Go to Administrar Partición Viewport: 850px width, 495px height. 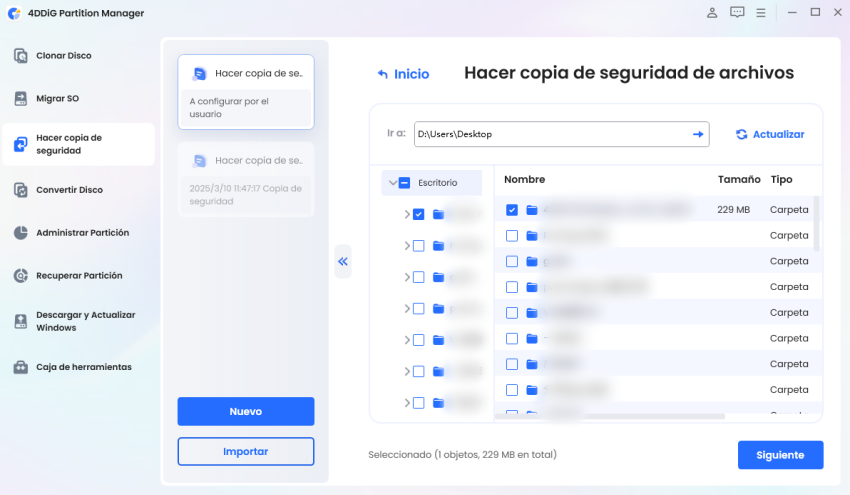click(x=82, y=233)
